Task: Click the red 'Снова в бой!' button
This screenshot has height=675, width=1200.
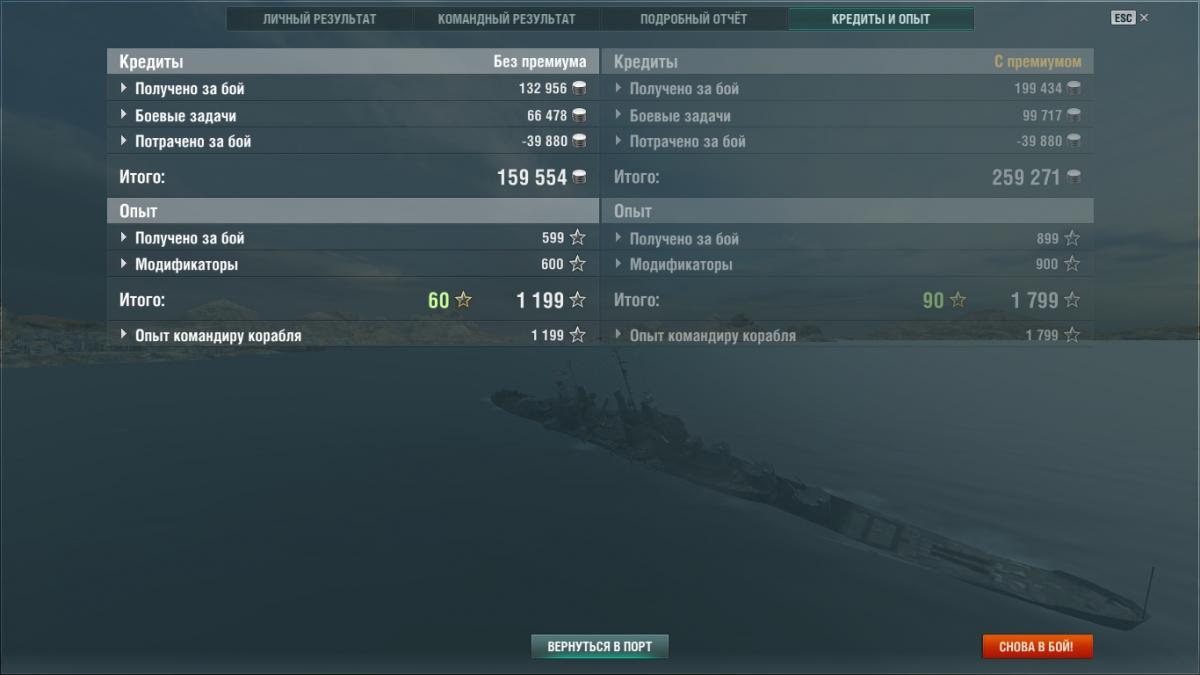Action: pos(1036,647)
